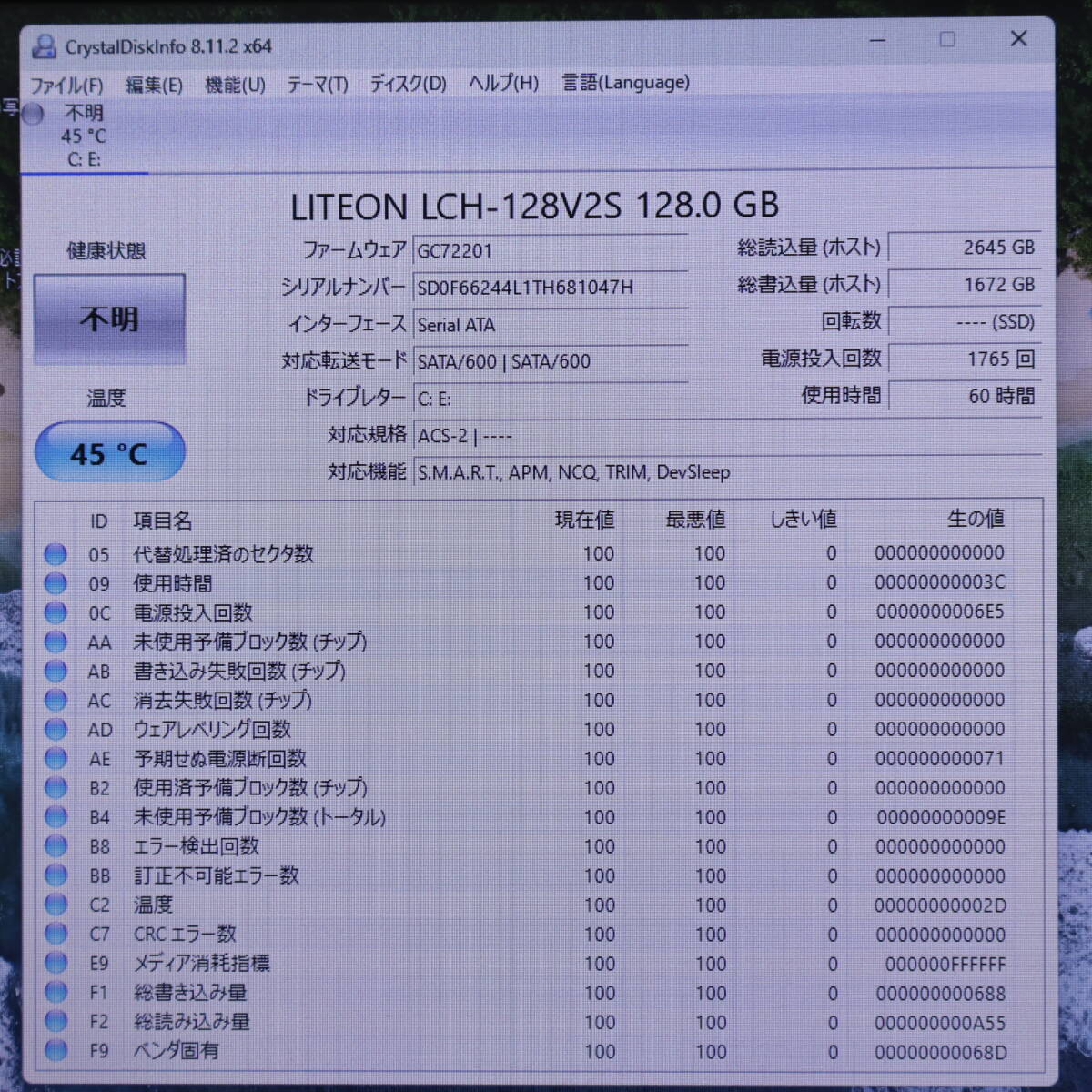Click status circle for row 09 使用時間
Screen dimensions: 1092x1092
56,582
